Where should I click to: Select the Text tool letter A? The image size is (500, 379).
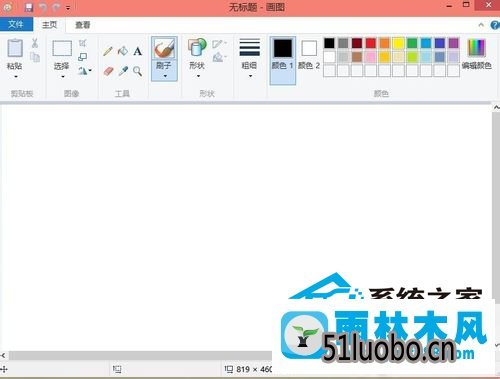[138, 51]
